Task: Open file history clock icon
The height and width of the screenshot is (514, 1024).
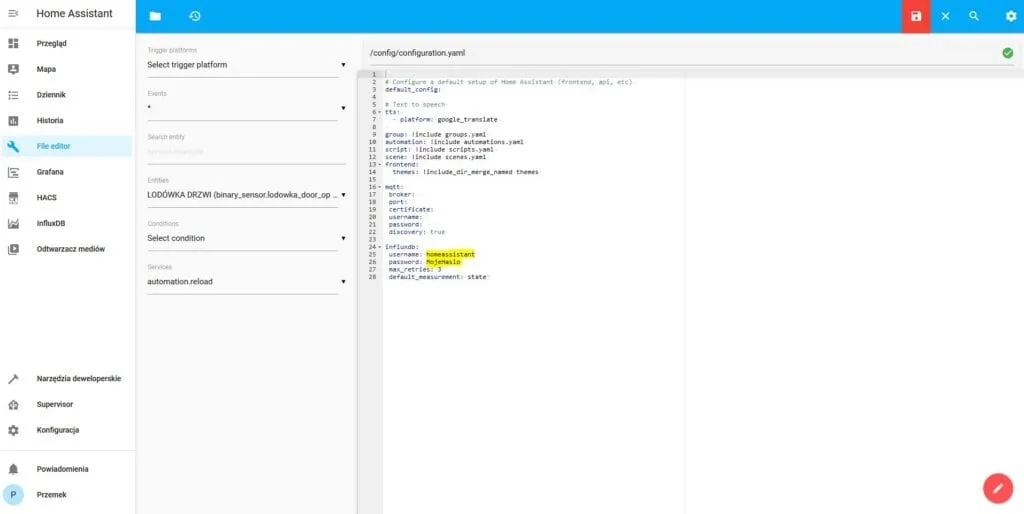Action: 195,16
